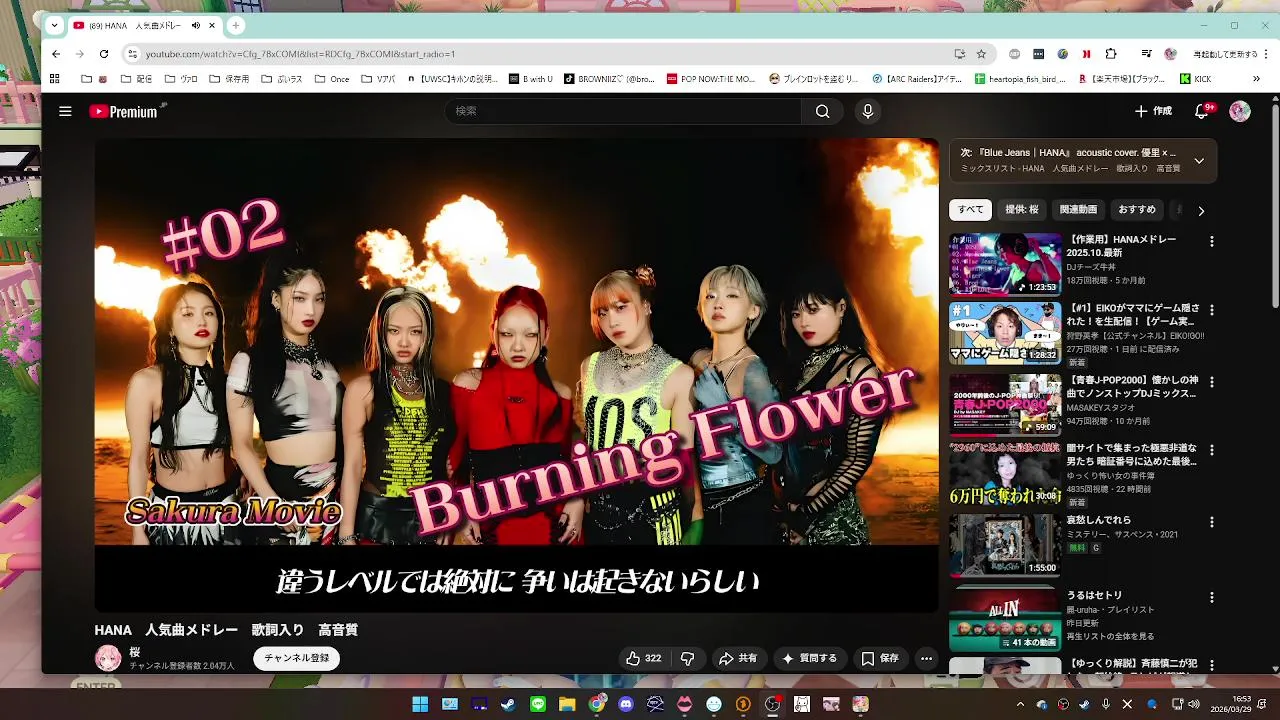Like the video with thumbs up
The width and height of the screenshot is (1280, 720).
coord(643,658)
